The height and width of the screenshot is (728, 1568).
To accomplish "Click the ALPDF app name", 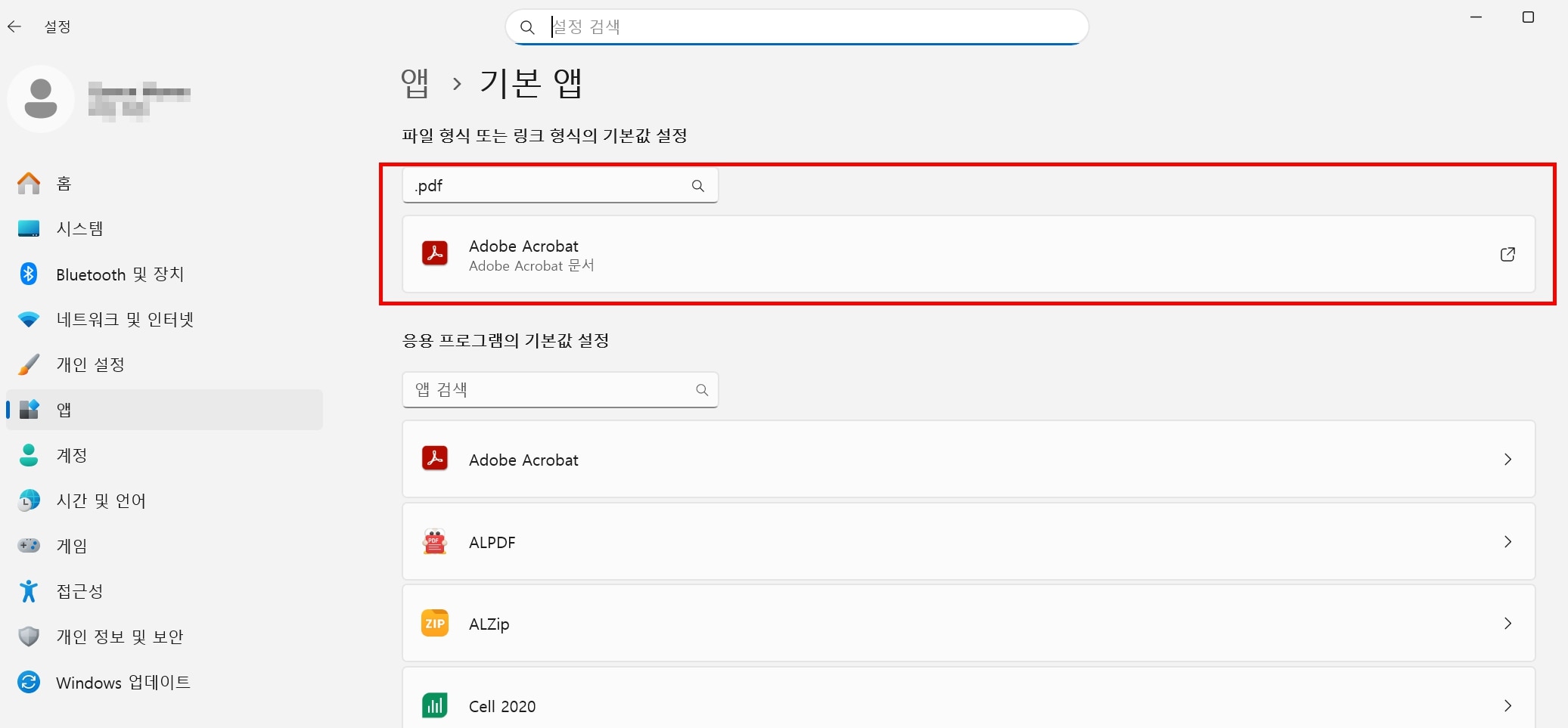I will click(492, 542).
